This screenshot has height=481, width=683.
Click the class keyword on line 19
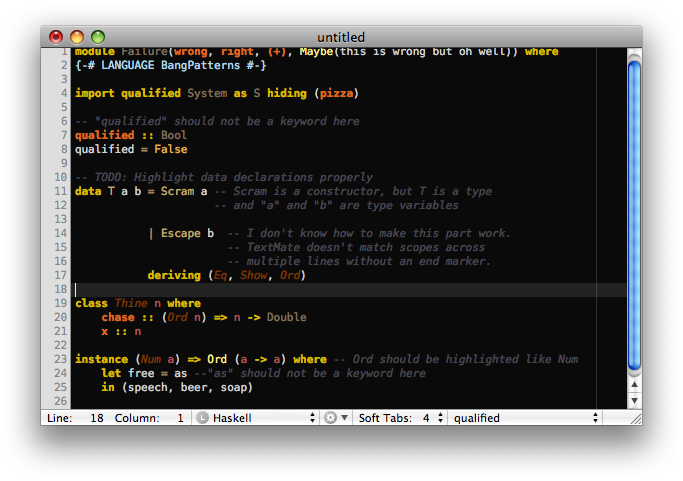tap(91, 303)
